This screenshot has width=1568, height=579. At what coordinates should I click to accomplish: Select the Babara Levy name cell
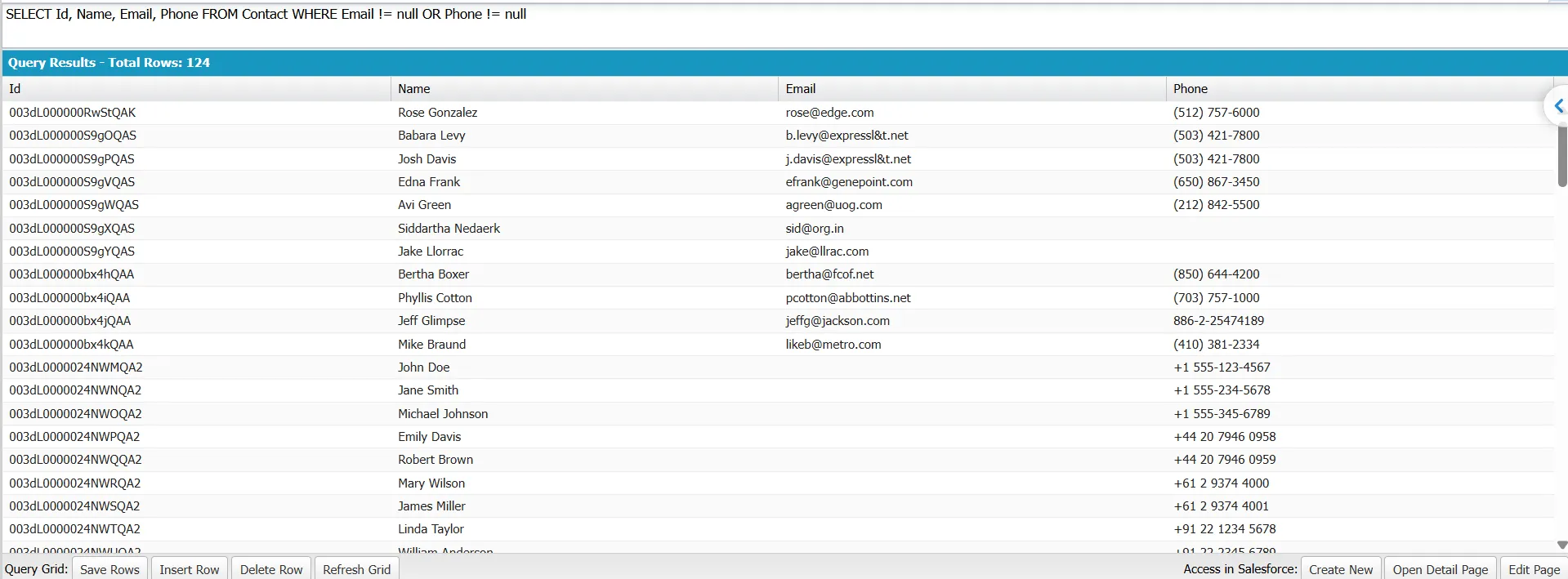click(584, 136)
